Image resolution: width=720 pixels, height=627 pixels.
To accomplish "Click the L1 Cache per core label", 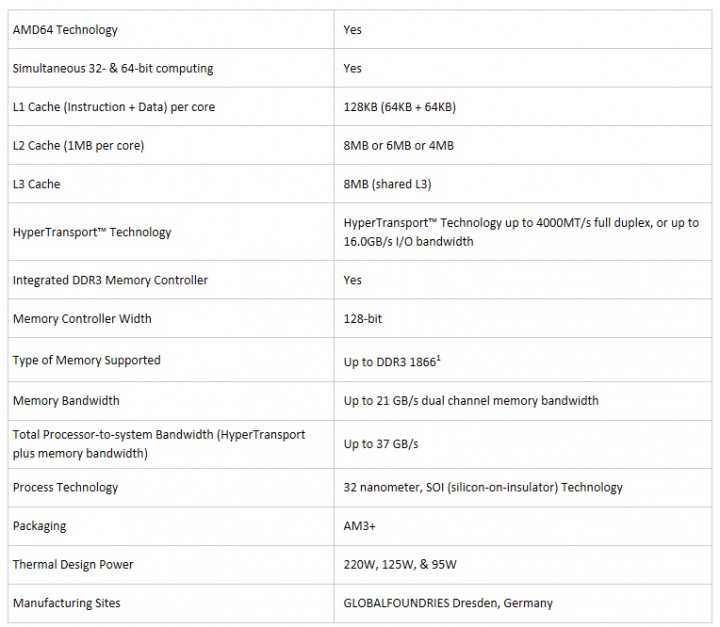I will point(113,107).
